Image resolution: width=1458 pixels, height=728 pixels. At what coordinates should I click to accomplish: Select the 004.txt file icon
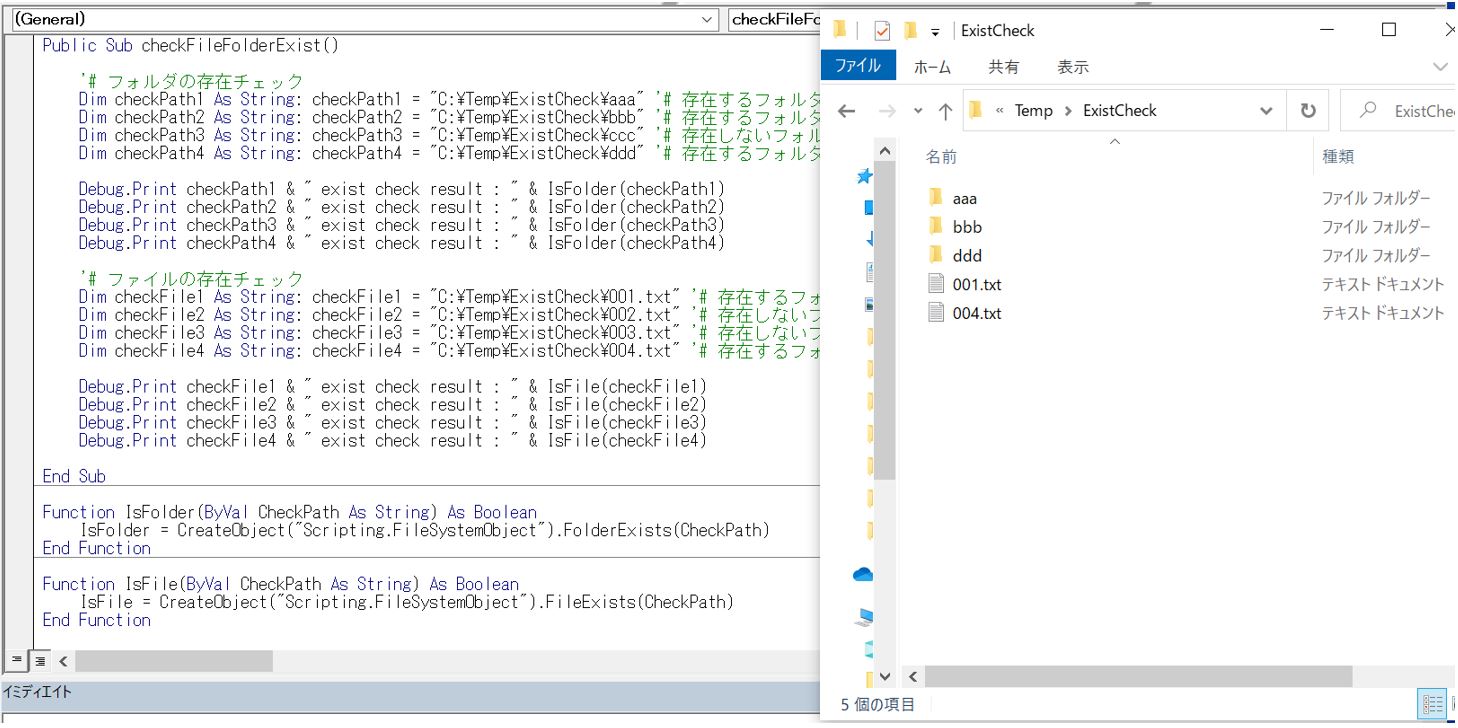(x=936, y=314)
